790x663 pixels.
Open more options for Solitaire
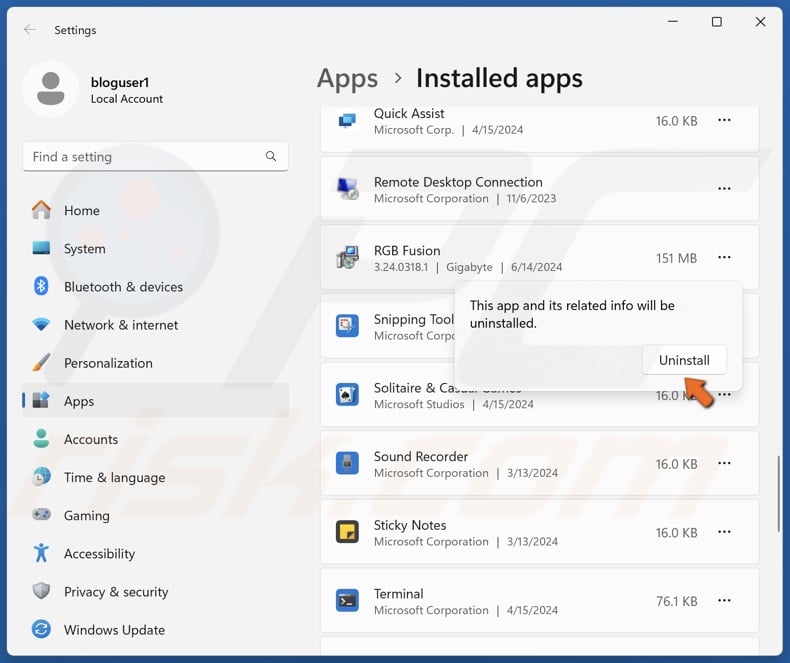724,394
